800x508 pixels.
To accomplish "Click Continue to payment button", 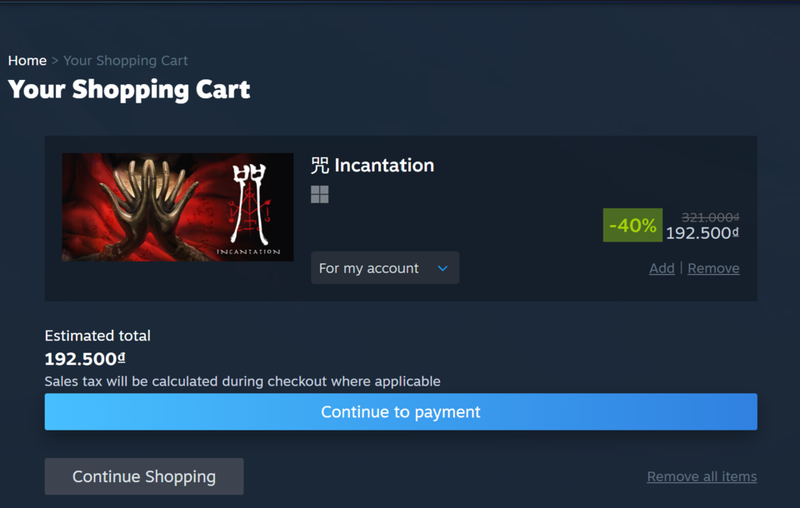I will [x=401, y=412].
